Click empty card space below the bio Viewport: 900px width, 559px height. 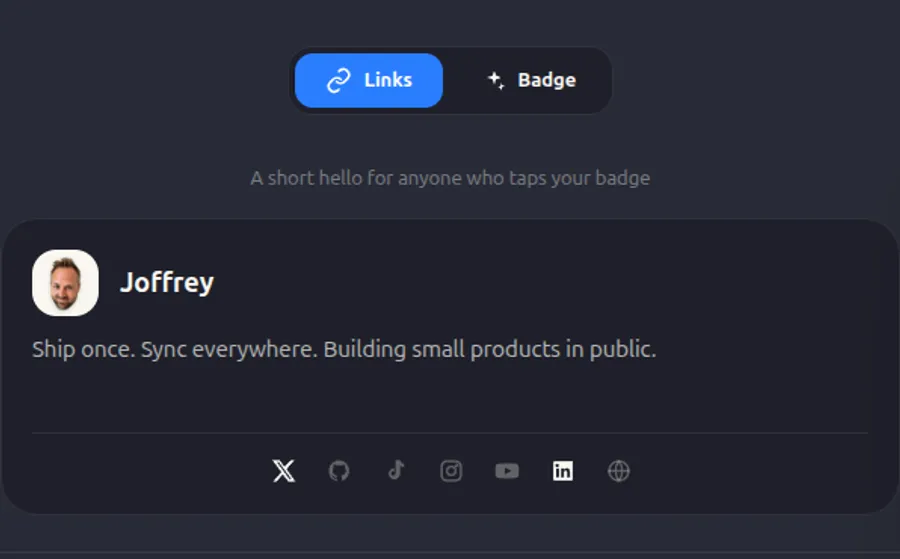click(x=450, y=397)
